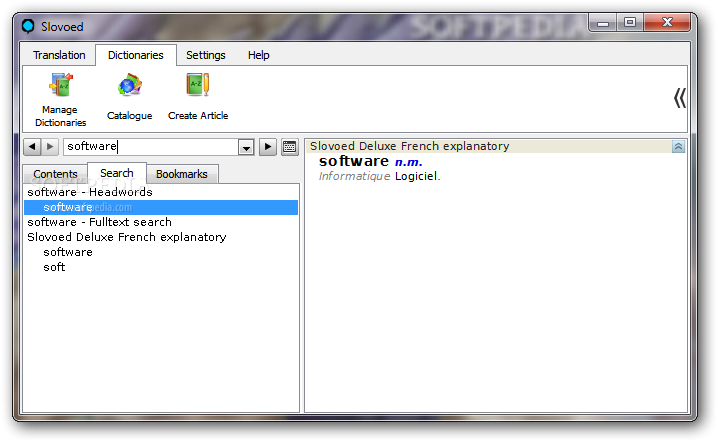Switch to the Translation tab
Viewport: 718px width, 442px height.
coord(59,55)
